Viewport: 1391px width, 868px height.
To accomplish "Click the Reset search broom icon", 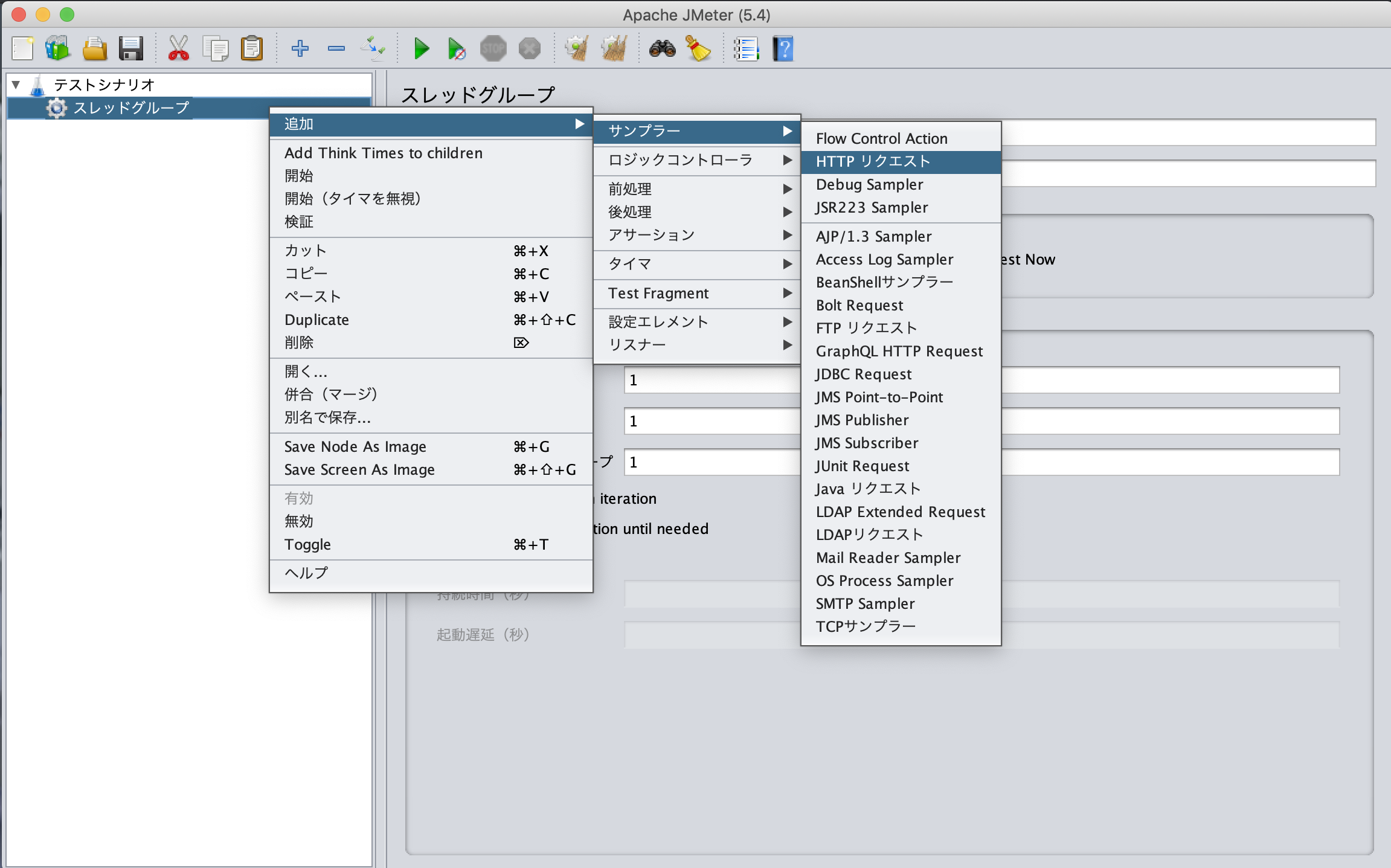I will [698, 48].
